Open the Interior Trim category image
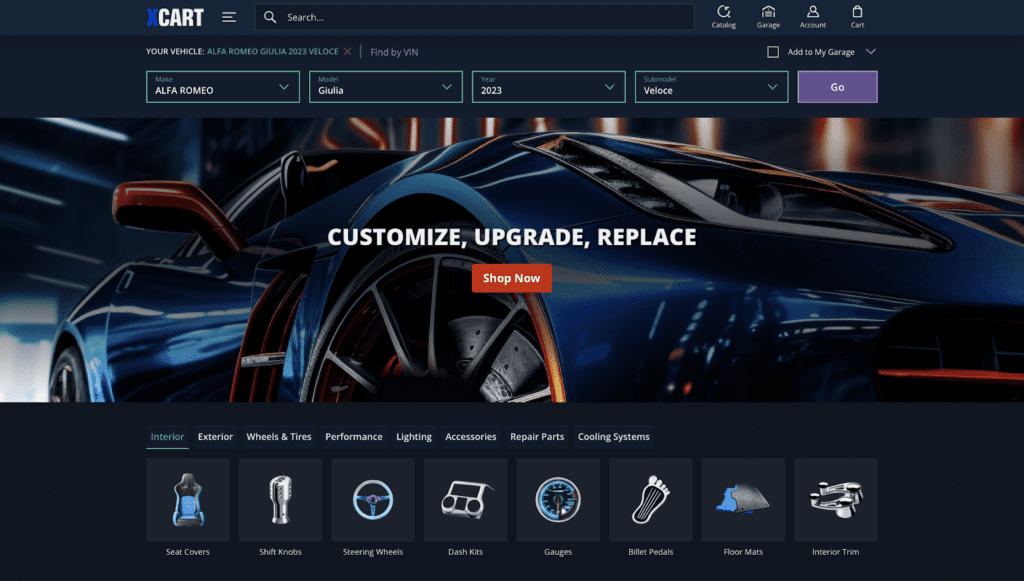Screen dimensions: 1024x581 tap(836, 500)
